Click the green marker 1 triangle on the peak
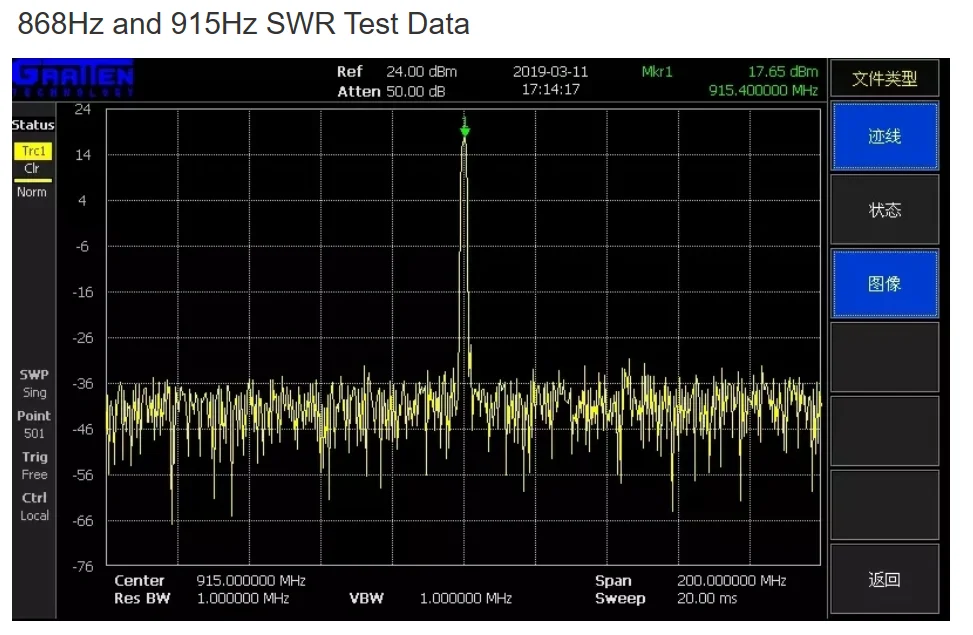 click(464, 127)
